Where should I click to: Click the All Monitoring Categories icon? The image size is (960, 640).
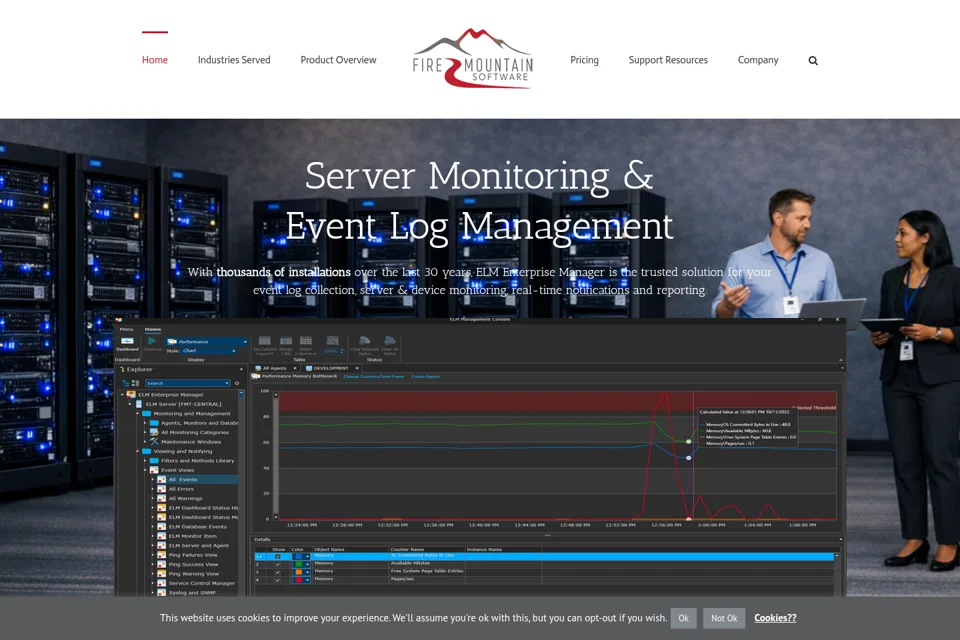(x=154, y=432)
